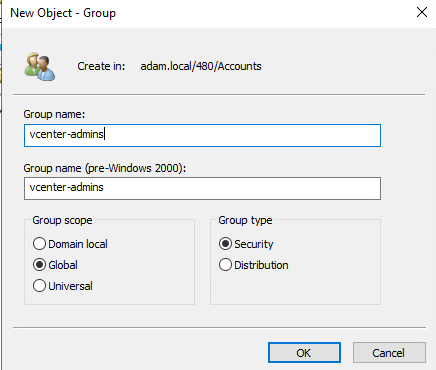Choose the Global group scope
Screen dimensions: 436x370
55,265
